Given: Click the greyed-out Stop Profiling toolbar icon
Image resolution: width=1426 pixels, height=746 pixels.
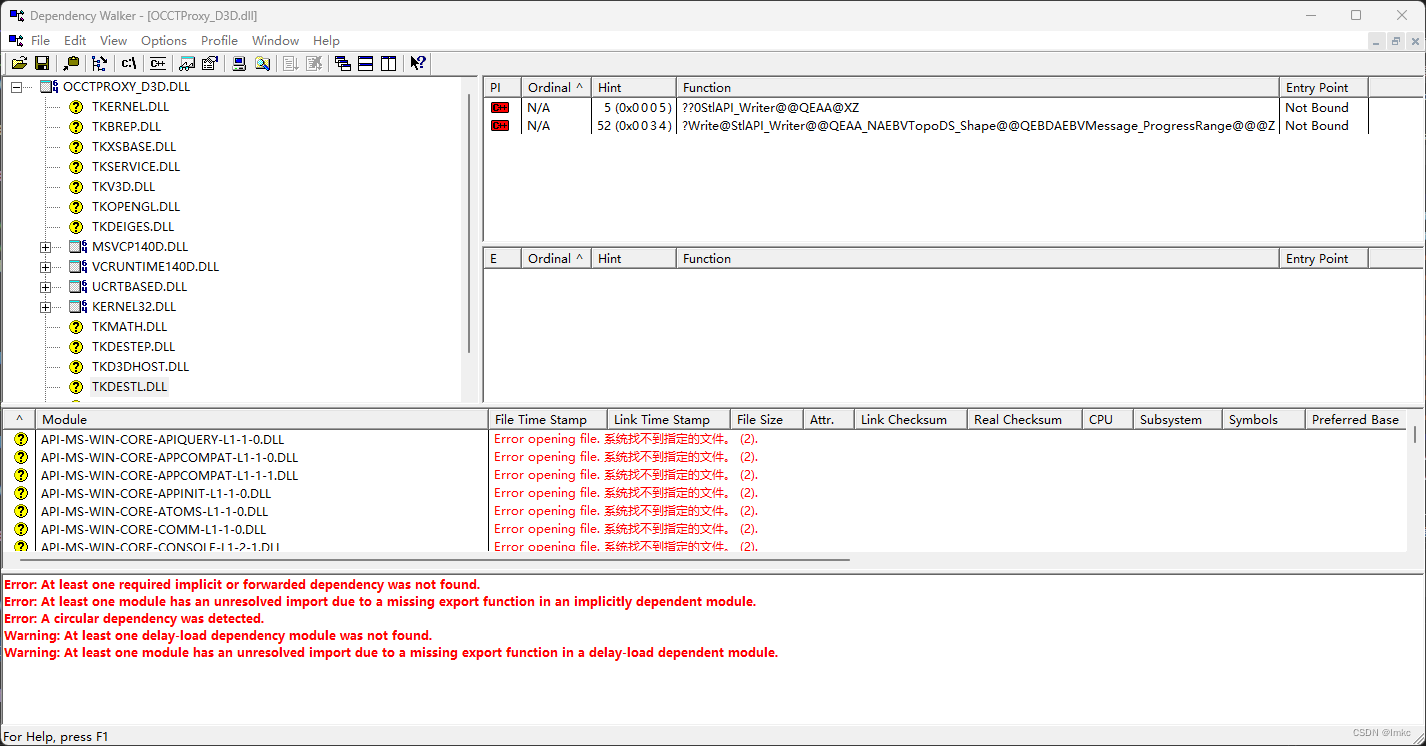Looking at the screenshot, I should 314,63.
